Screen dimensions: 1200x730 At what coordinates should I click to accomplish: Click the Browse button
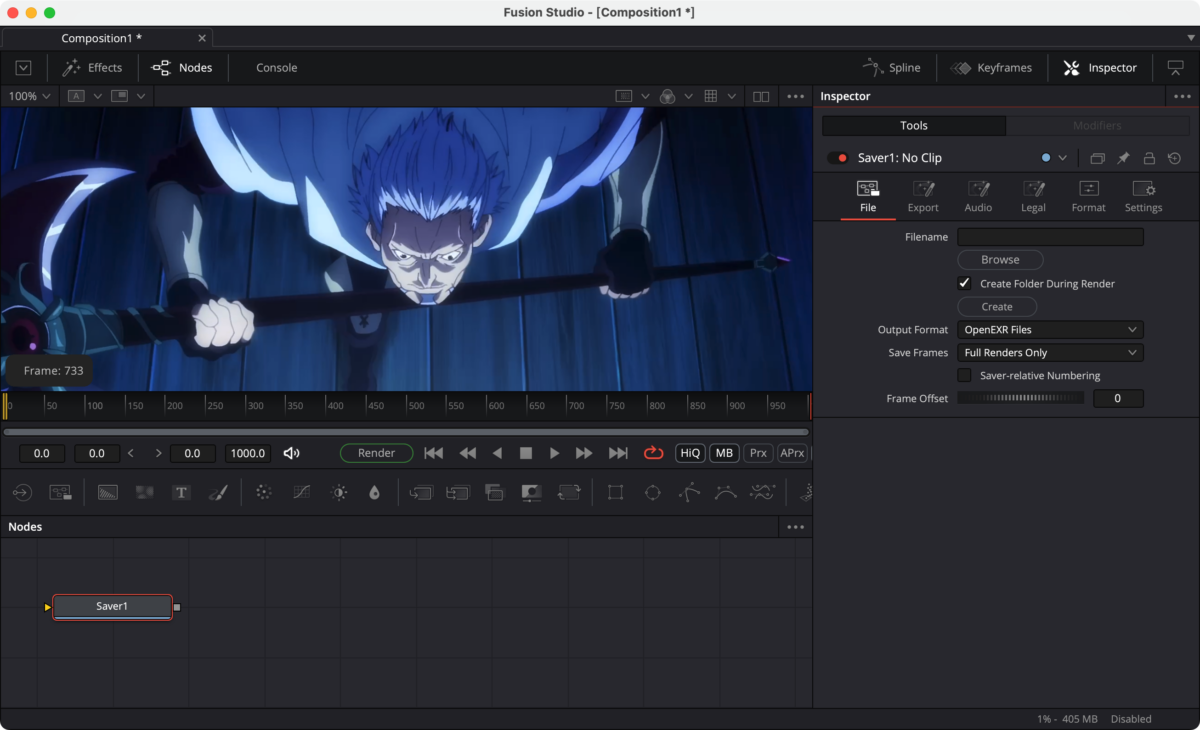(x=1000, y=260)
